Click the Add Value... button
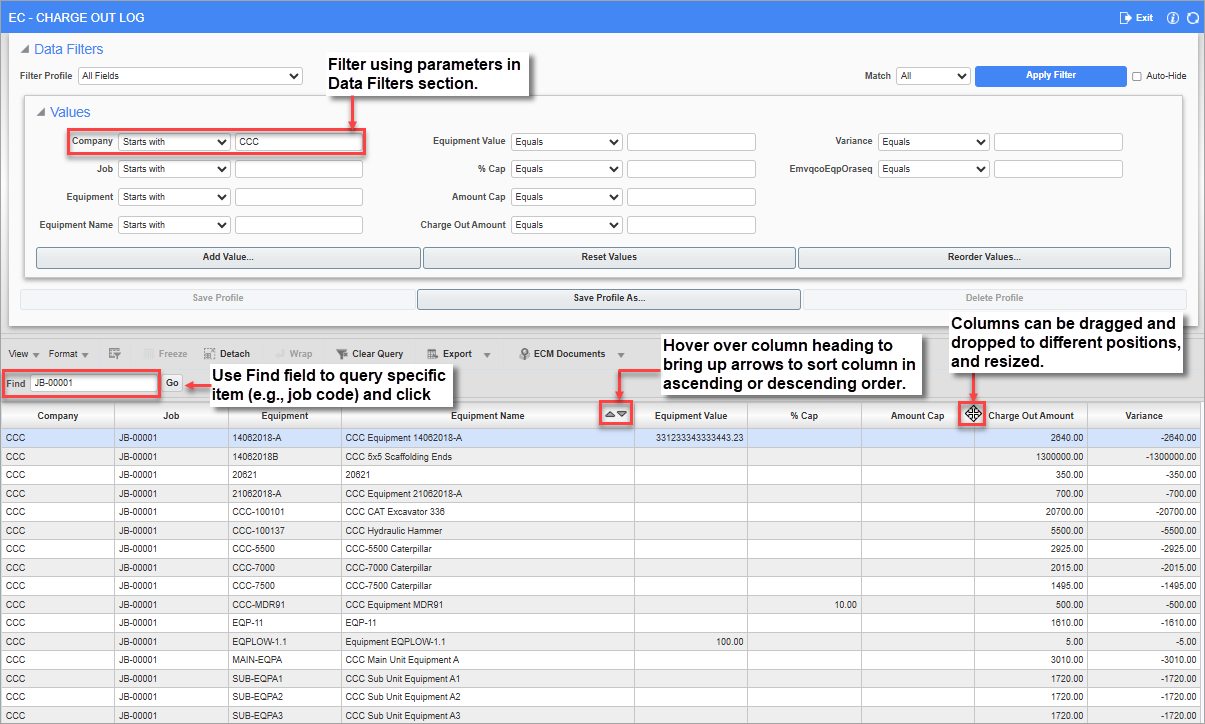Viewport: 1205px width, 724px height. (228, 257)
